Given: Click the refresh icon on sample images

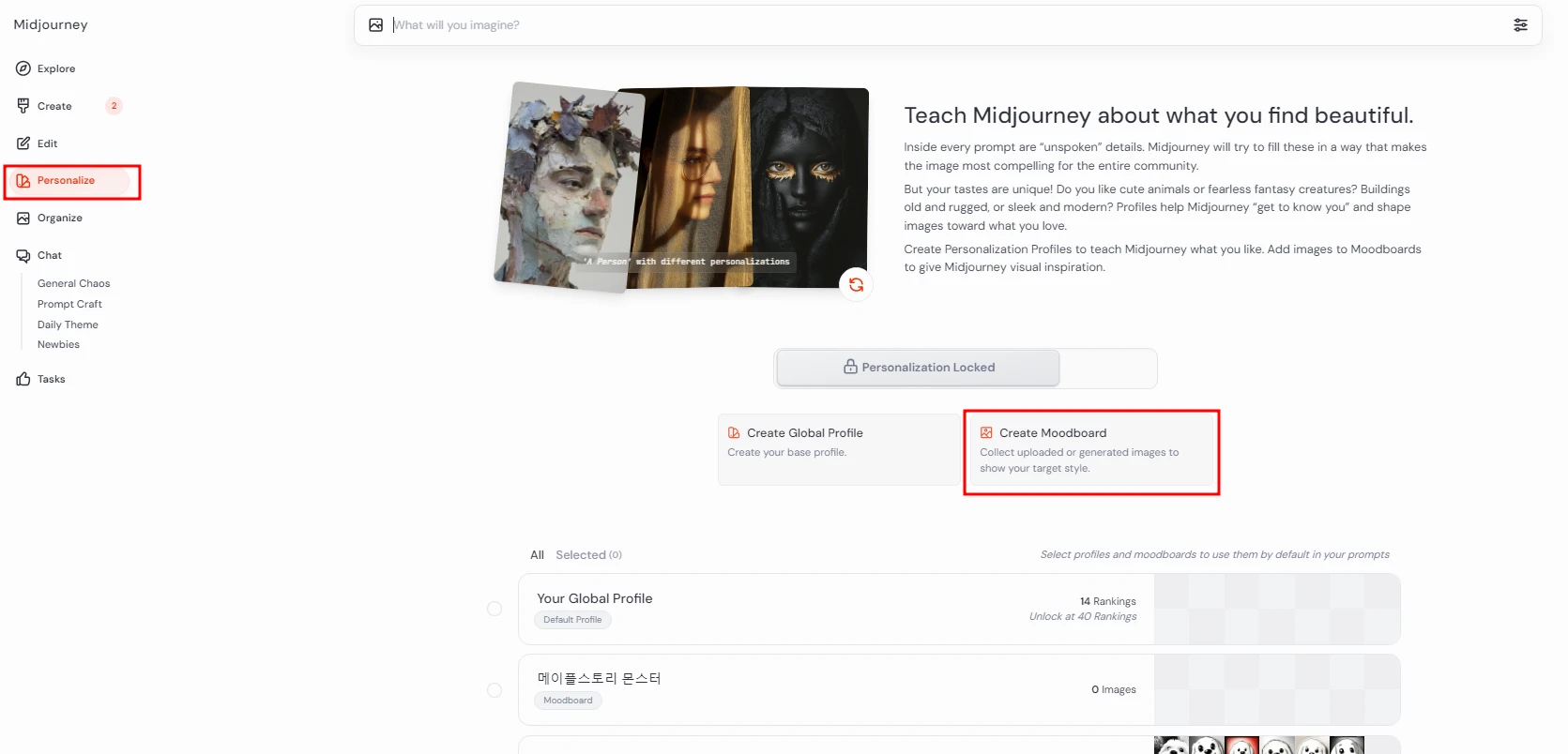Looking at the screenshot, I should [x=856, y=284].
